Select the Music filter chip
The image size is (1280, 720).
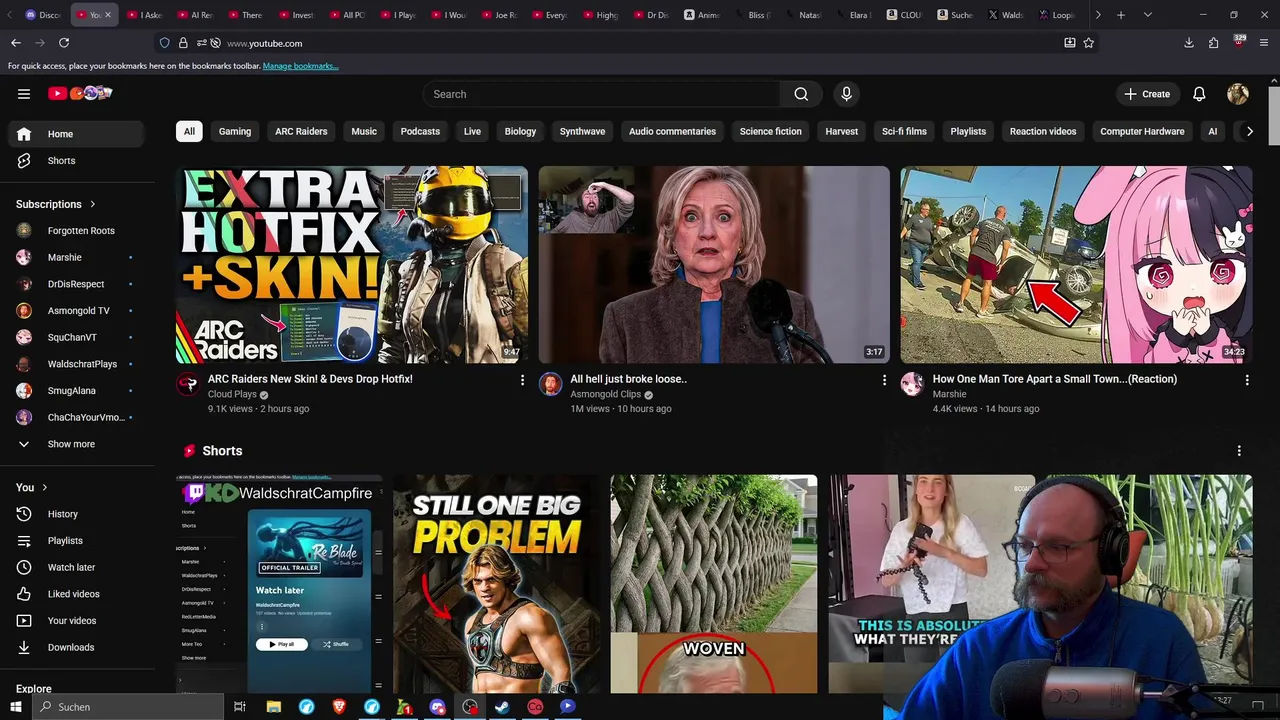[x=364, y=131]
